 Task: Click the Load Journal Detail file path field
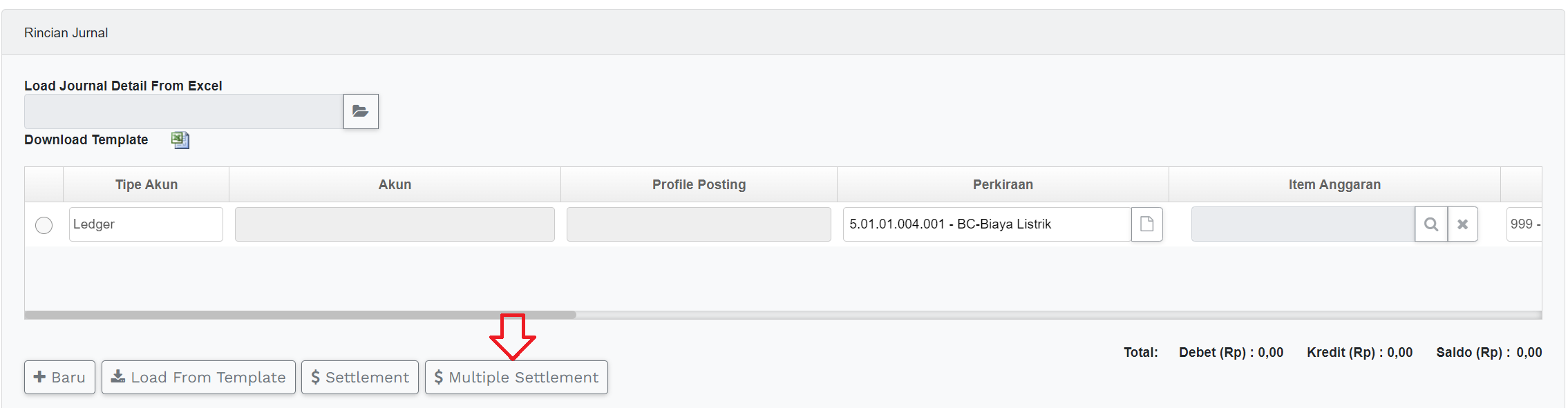(x=184, y=111)
